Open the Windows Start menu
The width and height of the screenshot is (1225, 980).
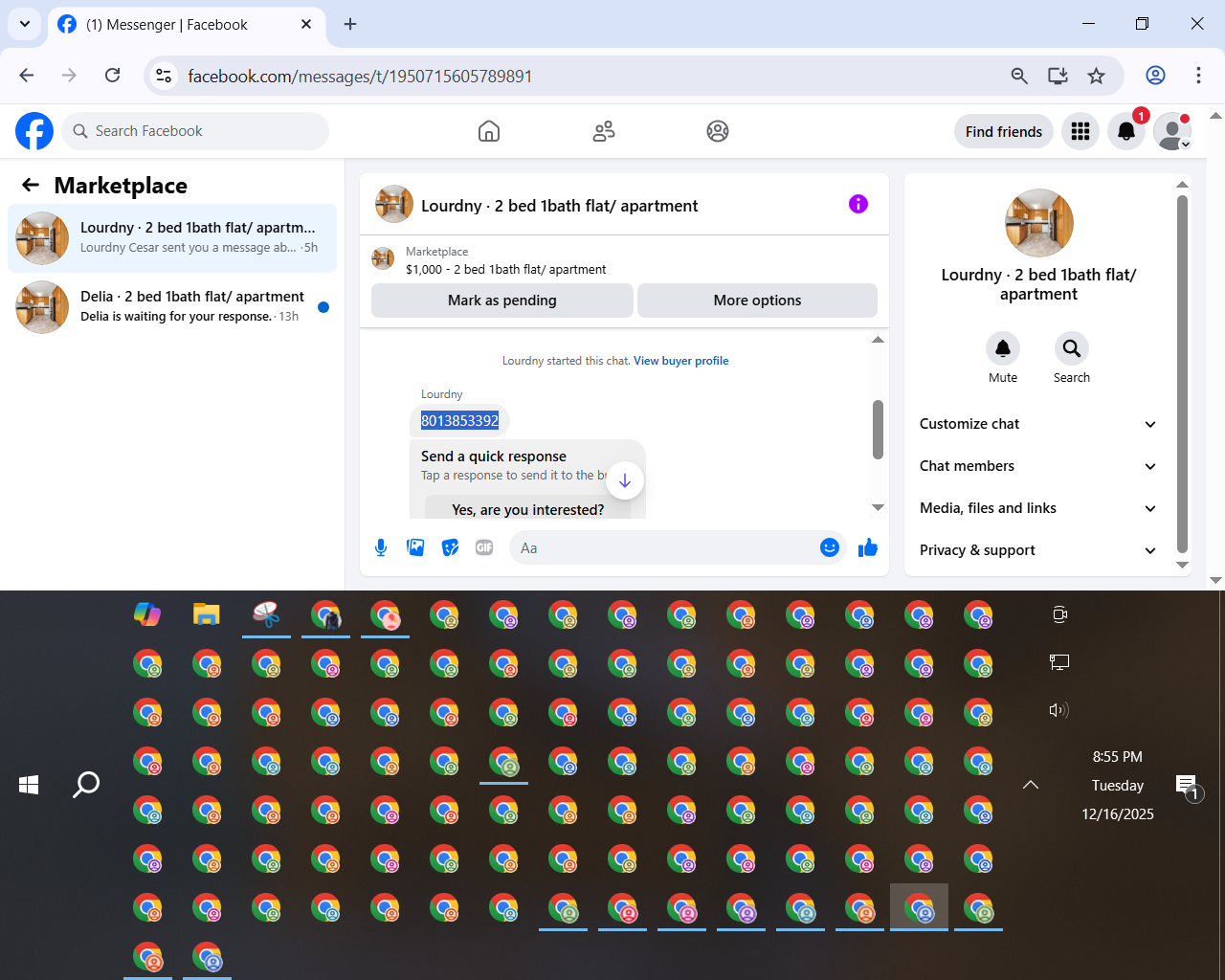click(x=29, y=785)
